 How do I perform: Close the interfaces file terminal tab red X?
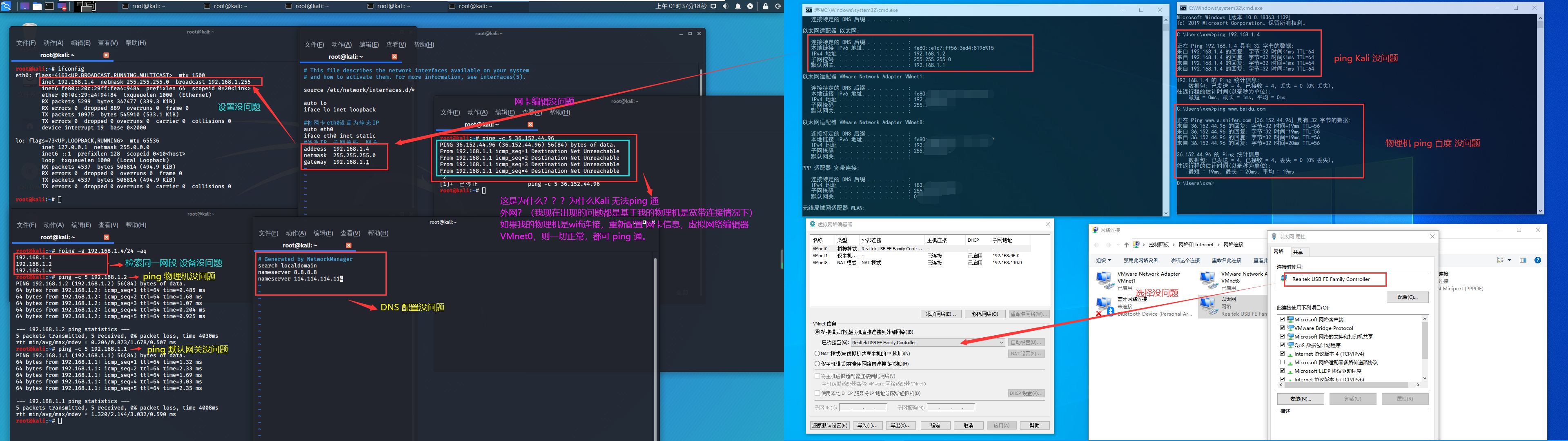[394, 57]
